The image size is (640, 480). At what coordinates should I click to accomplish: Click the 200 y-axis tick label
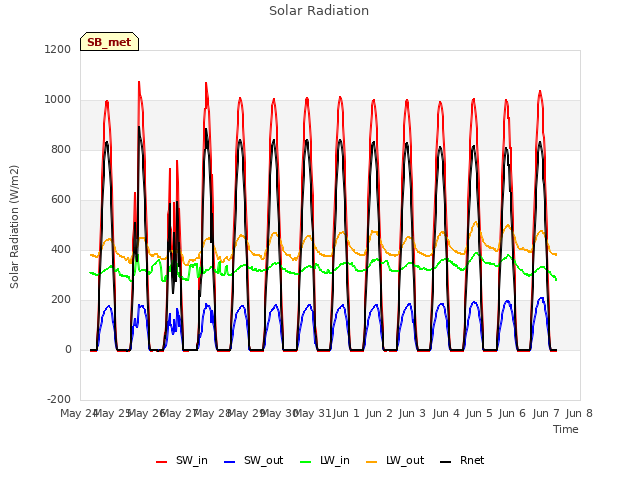click(x=61, y=300)
